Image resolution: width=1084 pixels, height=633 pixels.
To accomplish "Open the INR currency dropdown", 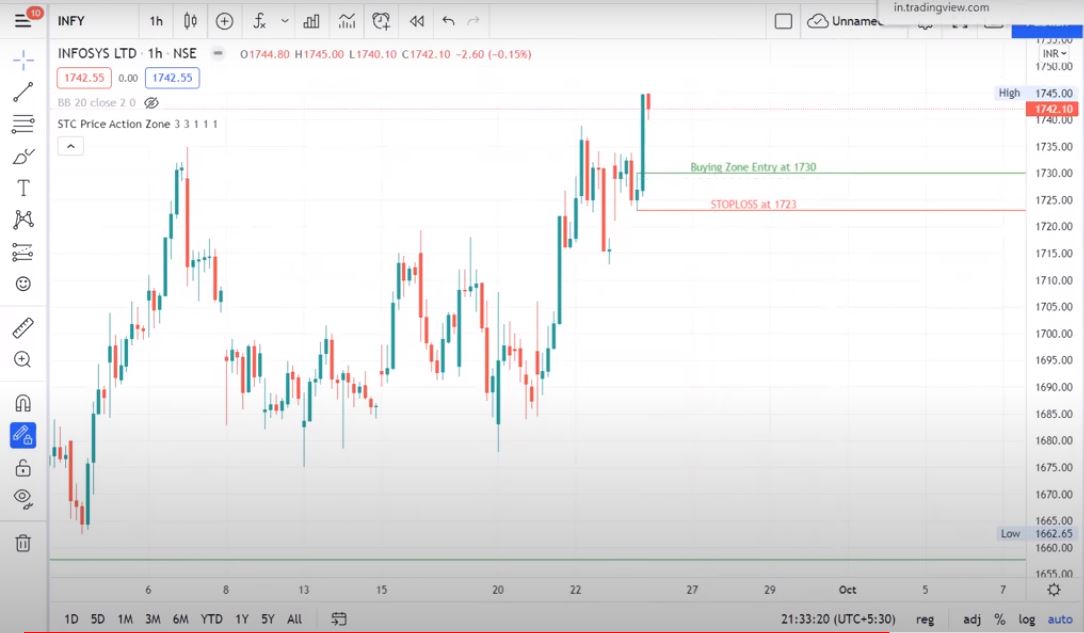I will click(x=1053, y=54).
